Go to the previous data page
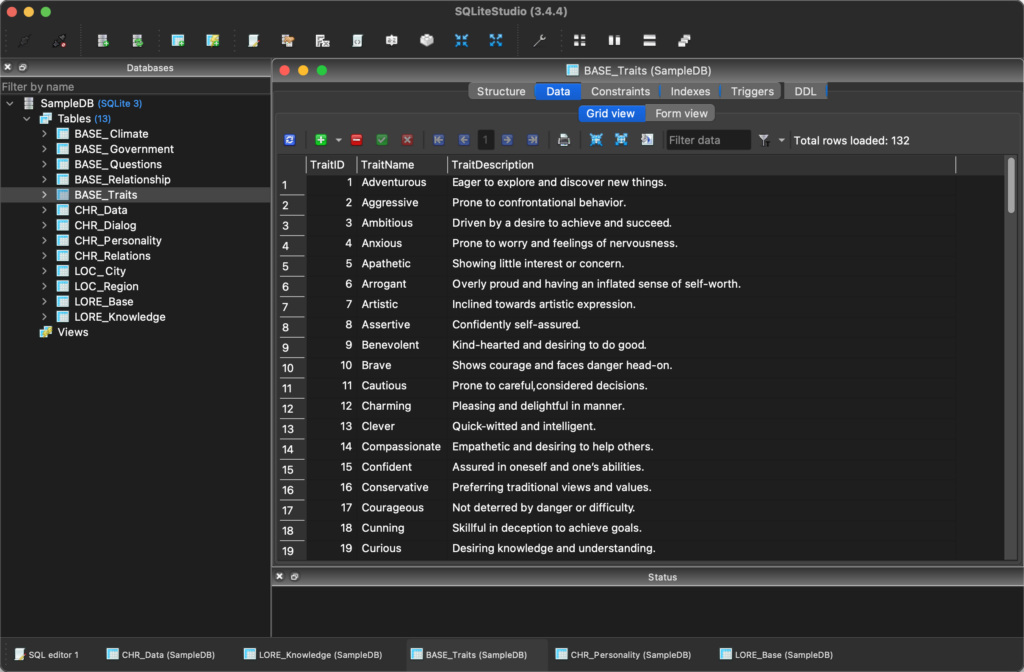Viewport: 1024px width, 672px height. coord(464,140)
